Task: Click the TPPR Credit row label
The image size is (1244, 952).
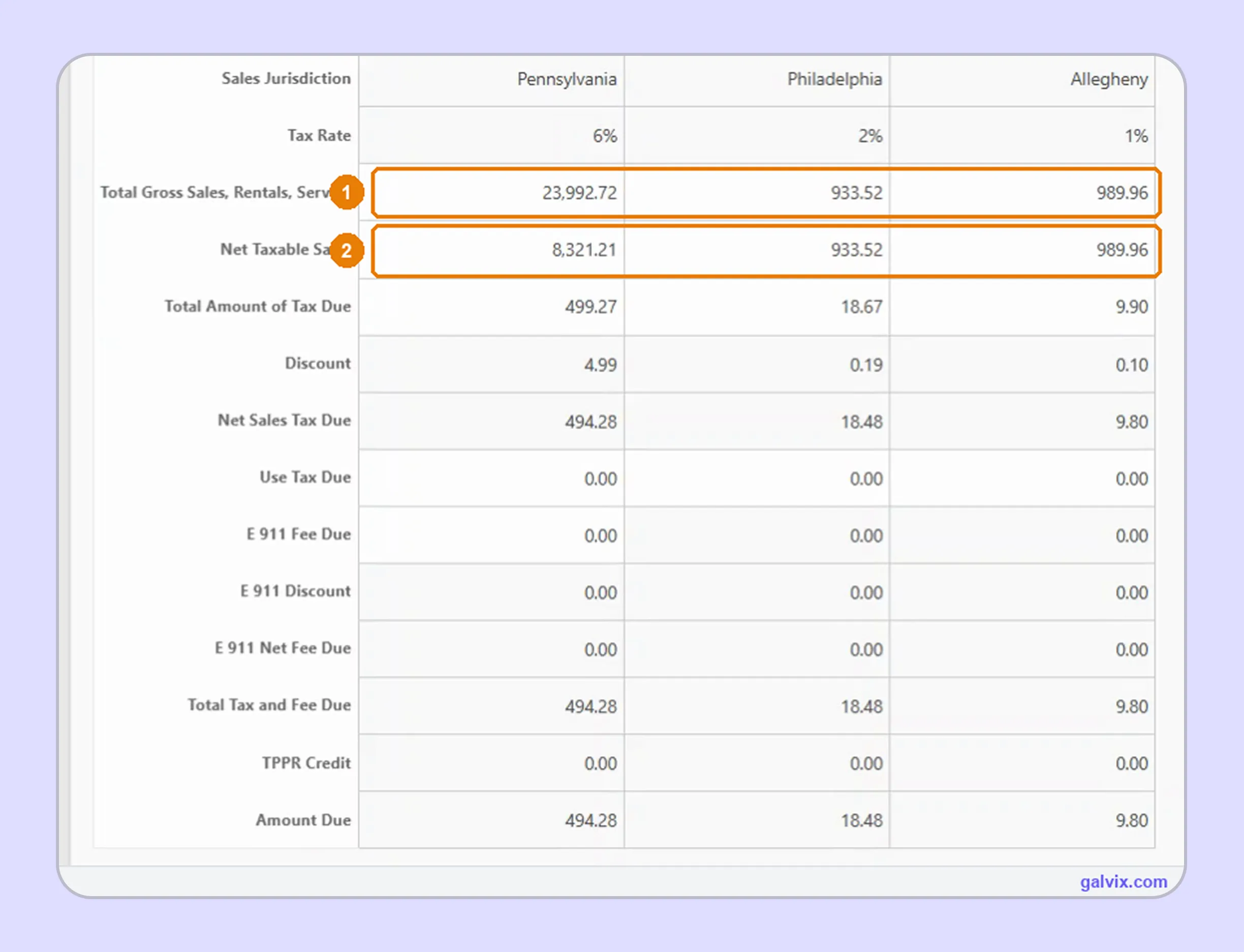Action: [306, 763]
